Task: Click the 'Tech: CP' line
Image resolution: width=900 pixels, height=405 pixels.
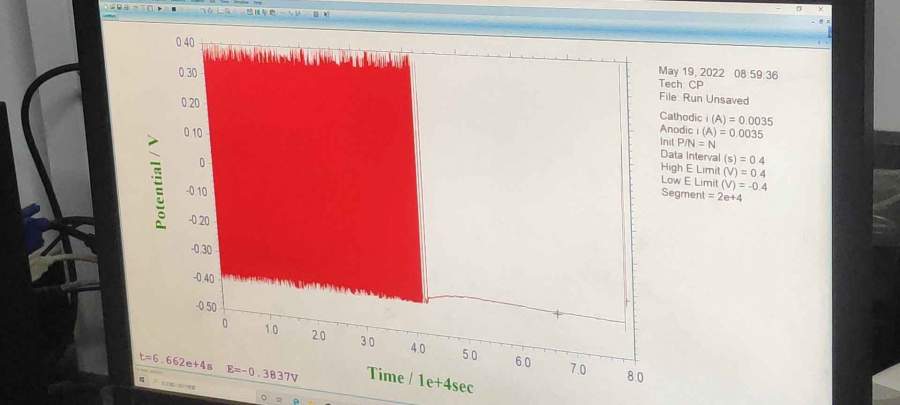Action: [681, 84]
